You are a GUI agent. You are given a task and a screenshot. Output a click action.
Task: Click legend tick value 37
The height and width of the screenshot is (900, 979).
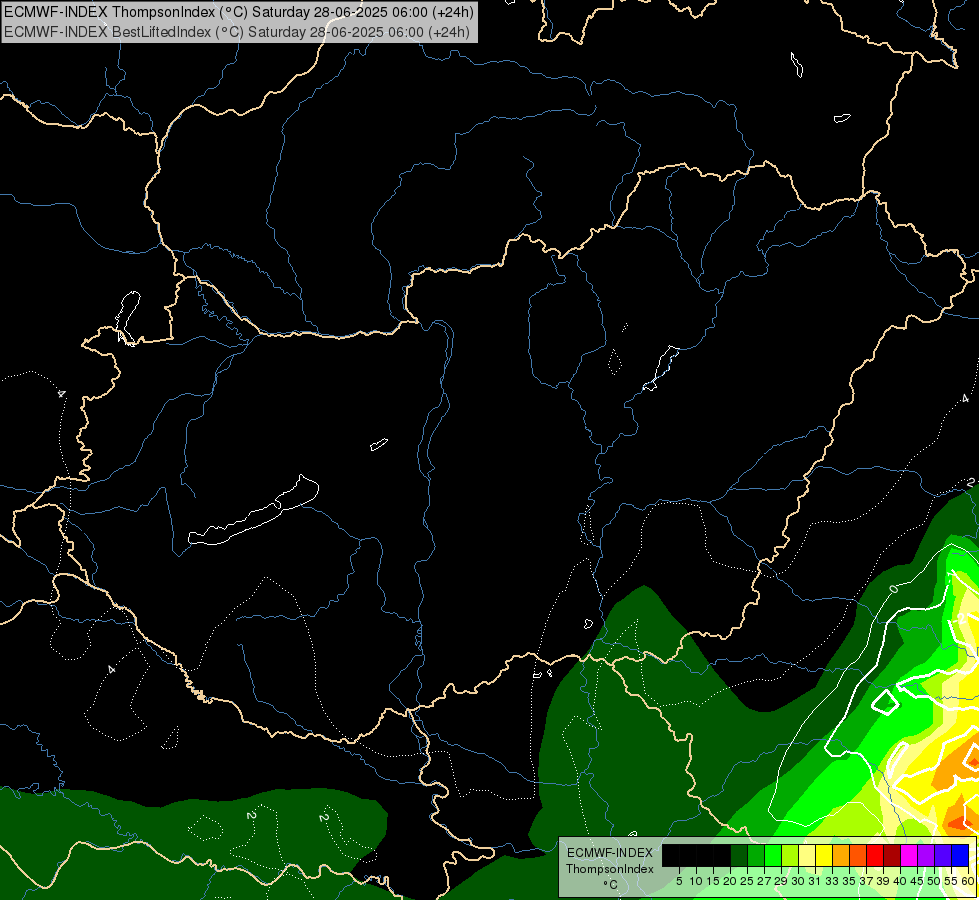867,881
